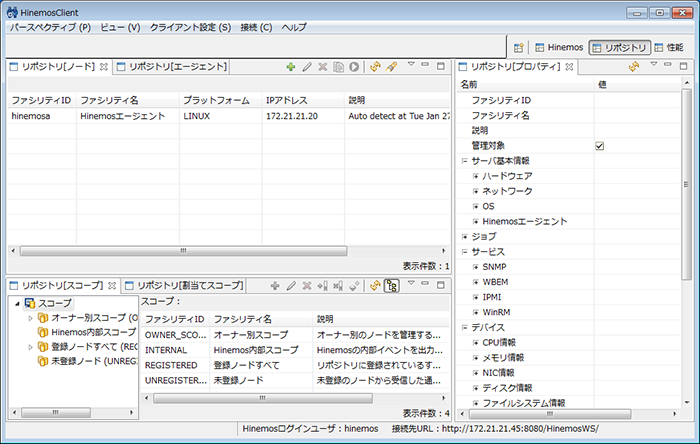Collapse the サーバ基本情報 section
700x444 pixels.
point(464,161)
